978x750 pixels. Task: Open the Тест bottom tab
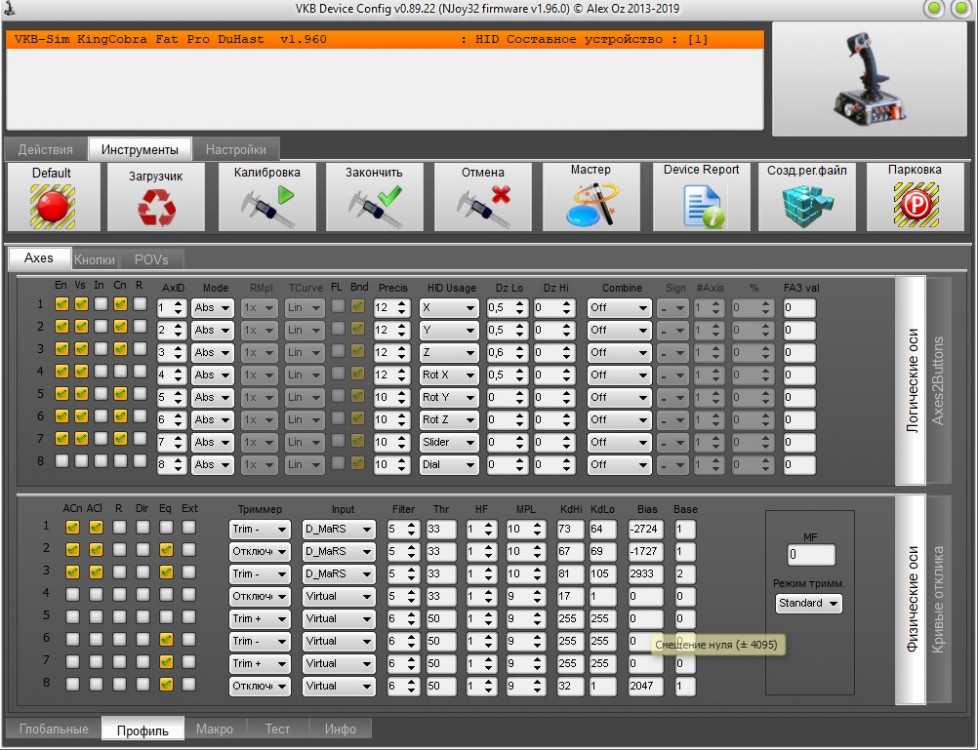[278, 729]
